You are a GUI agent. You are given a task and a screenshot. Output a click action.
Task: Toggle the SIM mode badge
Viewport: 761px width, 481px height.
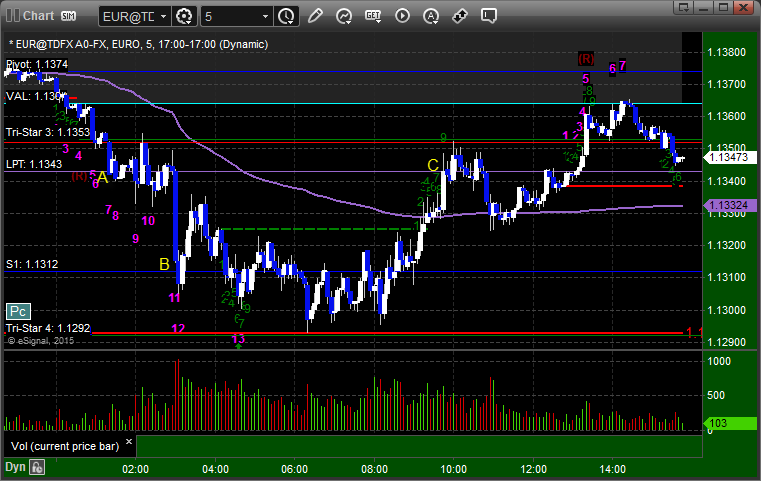pos(68,16)
